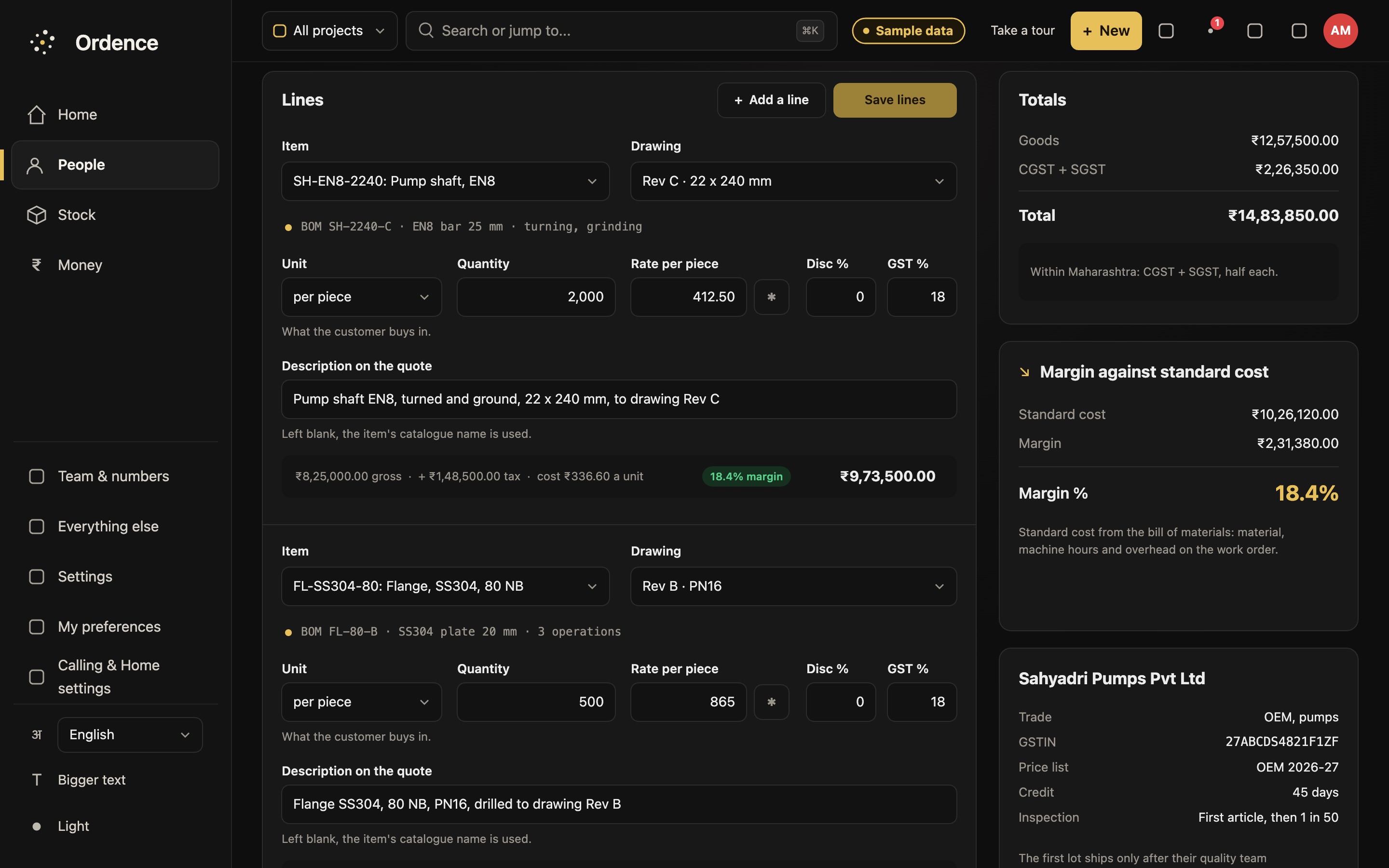Open the Stock section
1389x868 pixels.
[115, 215]
